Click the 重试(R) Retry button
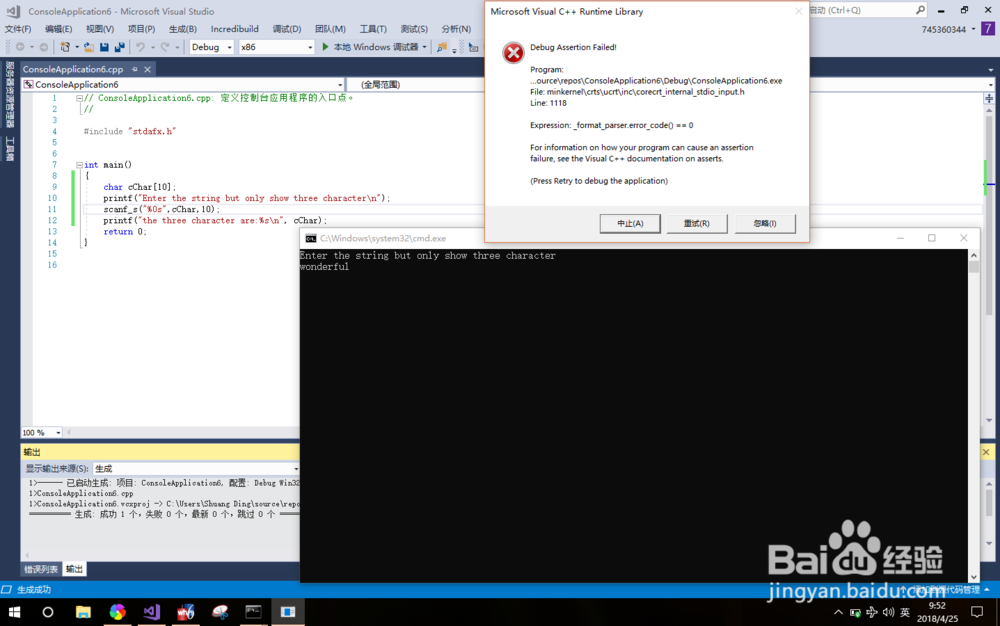Screen dimensions: 1000x626 tap(697, 223)
